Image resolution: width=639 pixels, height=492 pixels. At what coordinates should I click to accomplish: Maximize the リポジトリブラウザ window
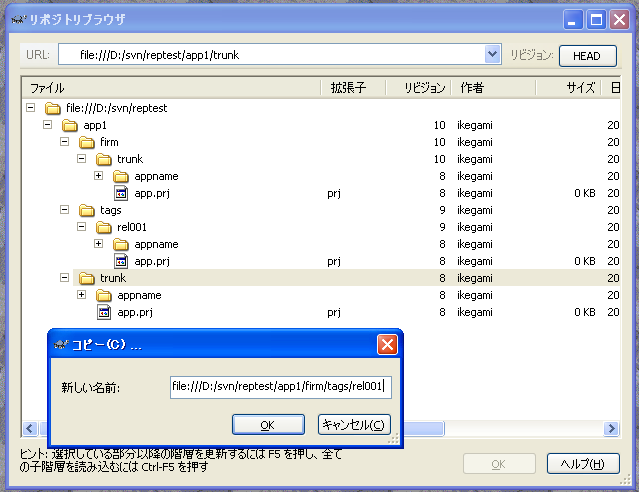[596, 20]
